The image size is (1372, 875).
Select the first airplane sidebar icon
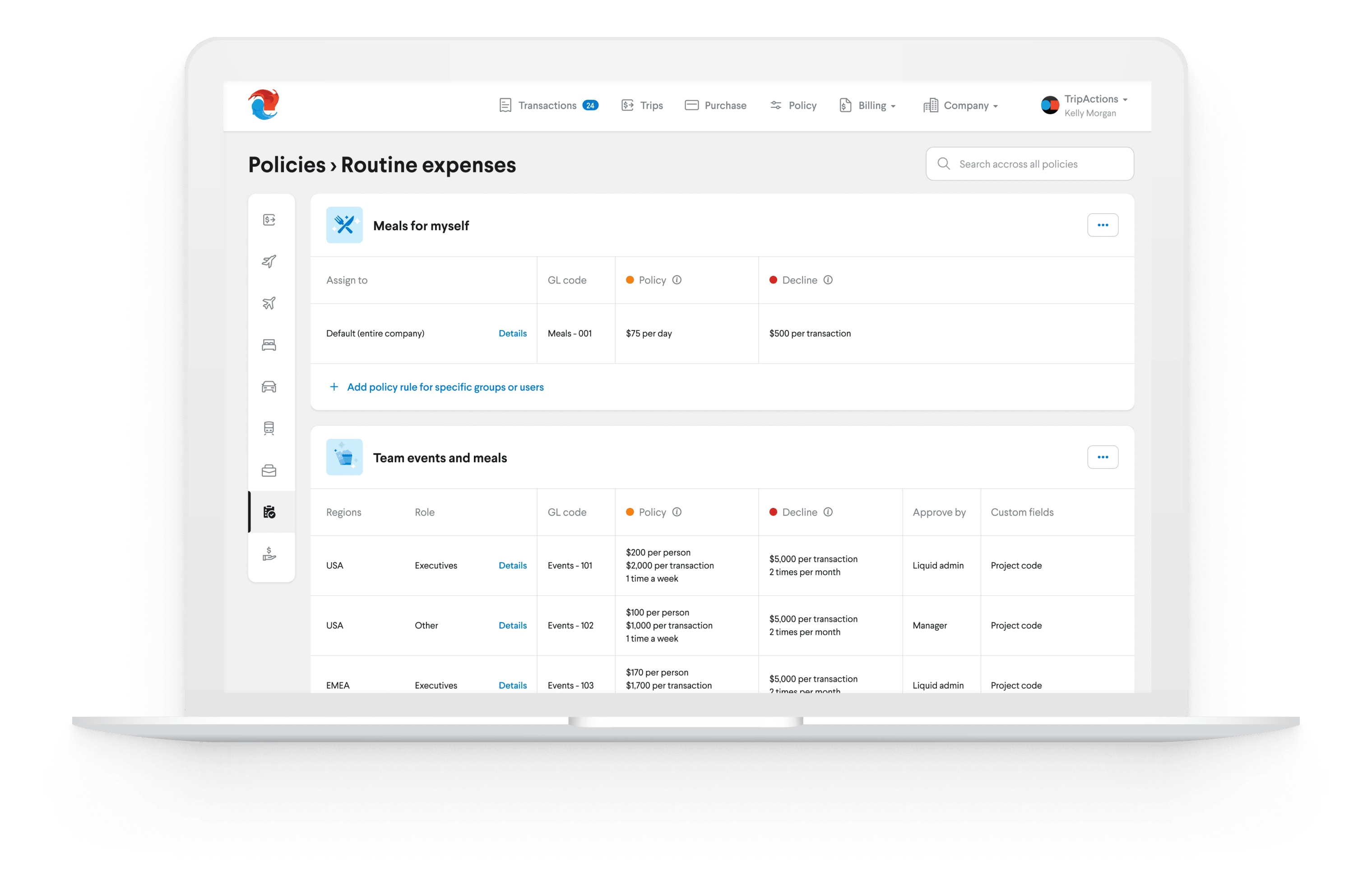click(269, 261)
